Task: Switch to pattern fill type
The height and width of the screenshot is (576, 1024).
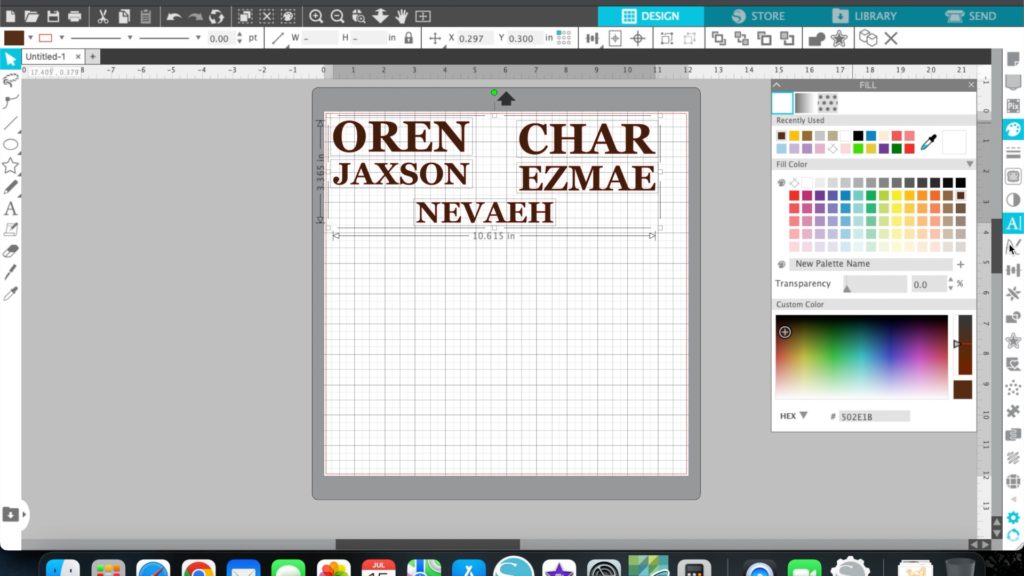Action: (827, 102)
